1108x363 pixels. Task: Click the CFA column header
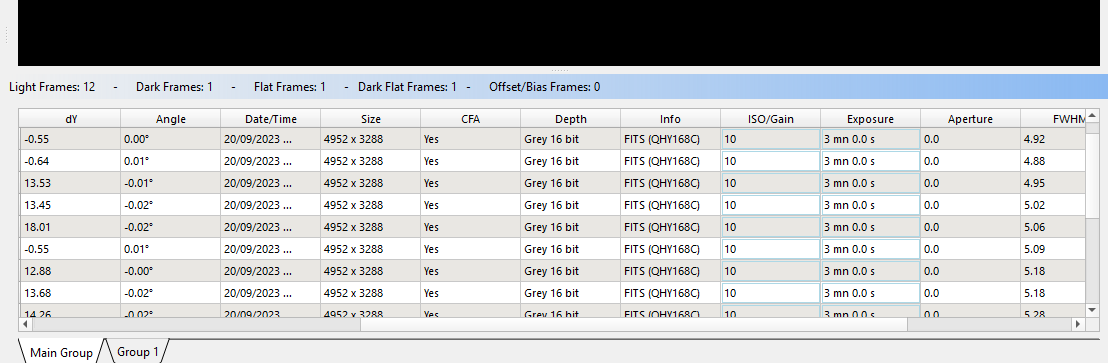(x=471, y=119)
